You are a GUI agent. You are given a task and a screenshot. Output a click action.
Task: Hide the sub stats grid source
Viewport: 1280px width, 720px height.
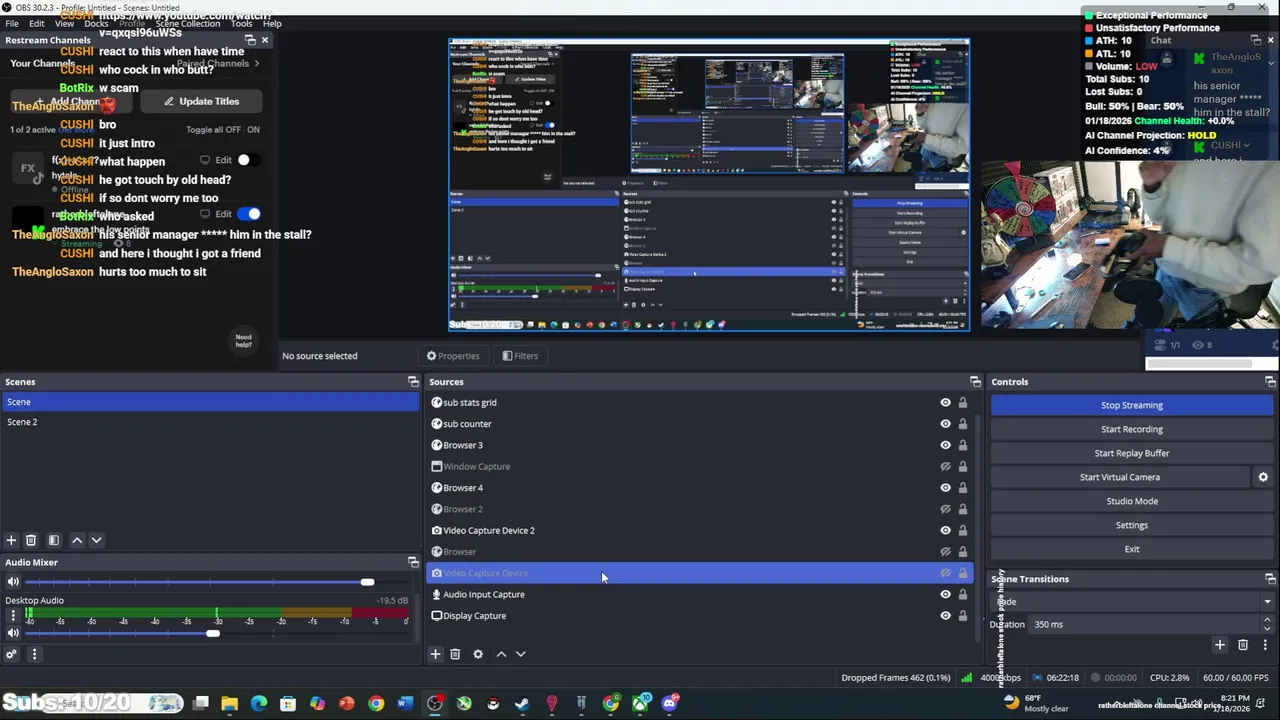(945, 403)
